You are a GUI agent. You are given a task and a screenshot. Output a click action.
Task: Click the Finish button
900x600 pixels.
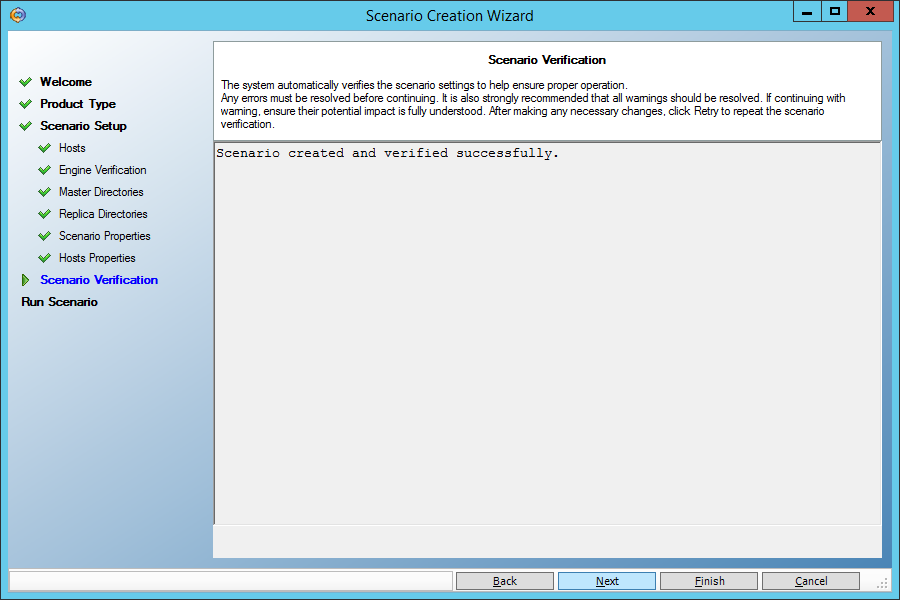pyautogui.click(x=709, y=581)
